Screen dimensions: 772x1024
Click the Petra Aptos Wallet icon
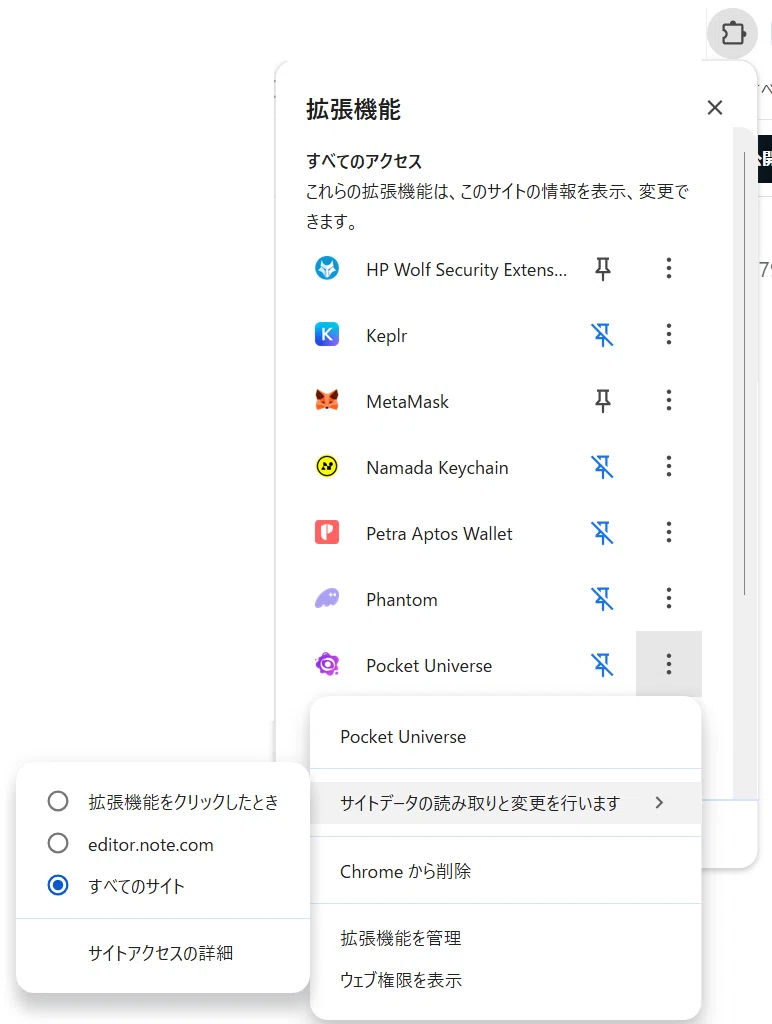327,532
